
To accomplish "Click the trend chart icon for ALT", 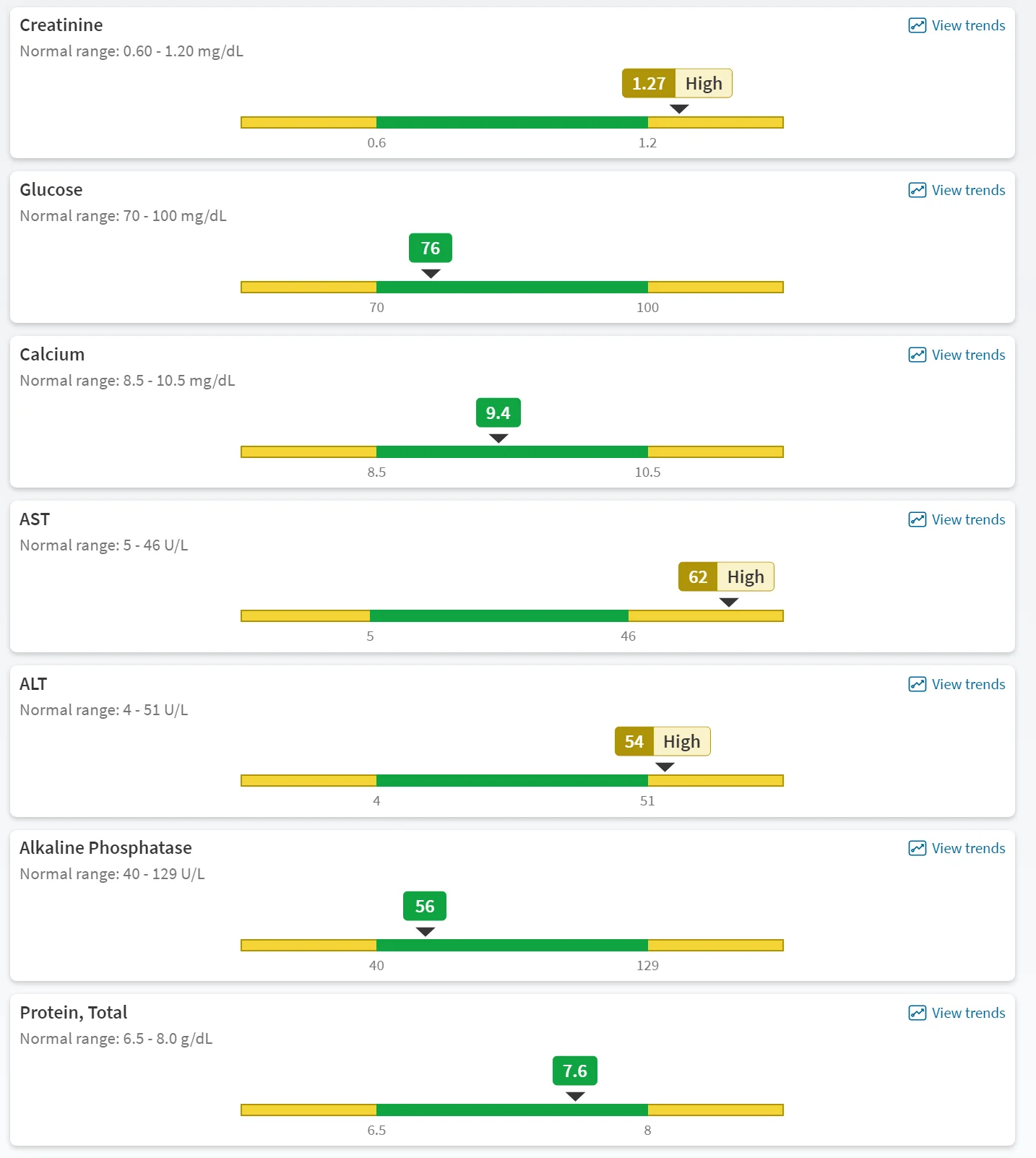I will 917,684.
